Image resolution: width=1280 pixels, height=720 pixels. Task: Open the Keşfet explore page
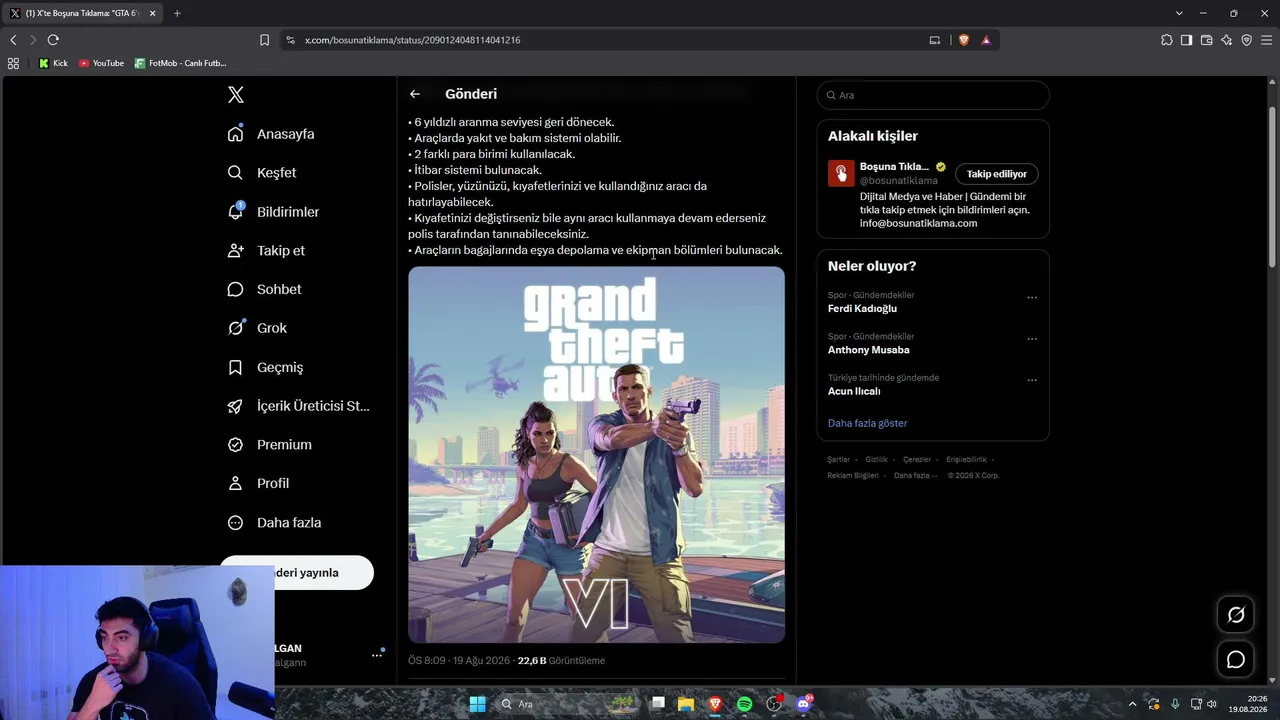(x=262, y=173)
